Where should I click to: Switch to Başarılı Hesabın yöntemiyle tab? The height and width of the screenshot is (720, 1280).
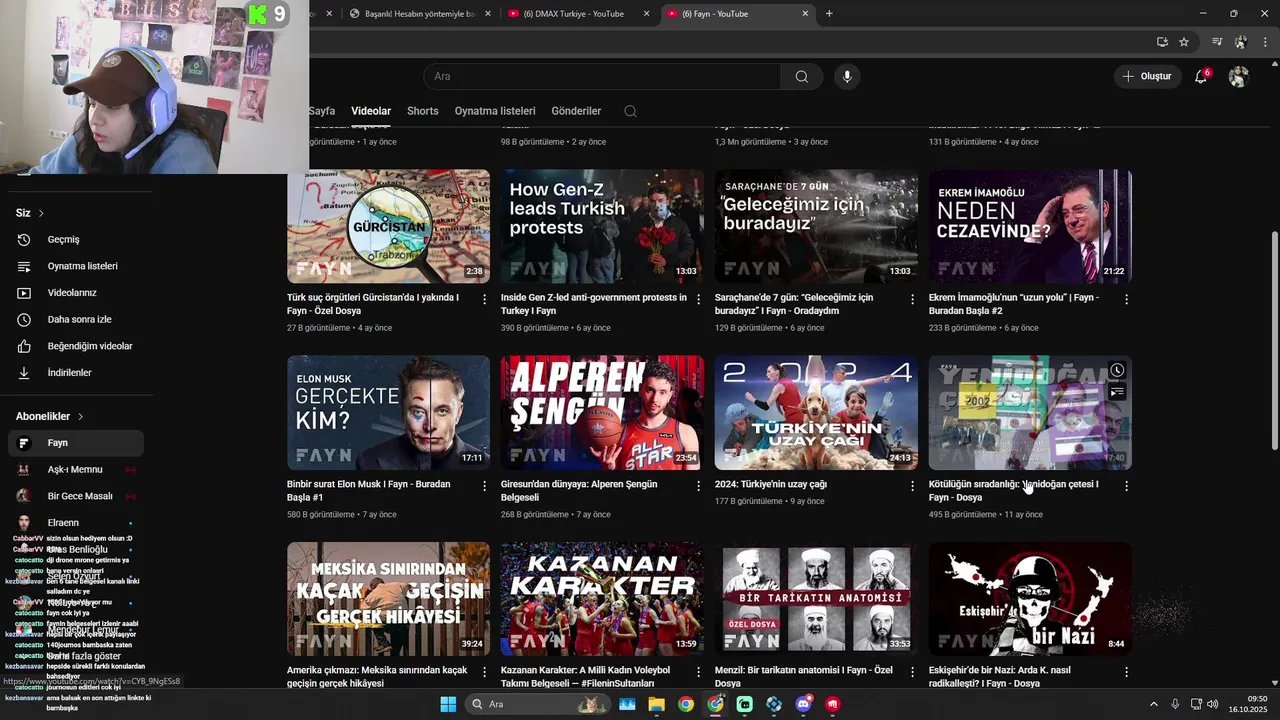click(x=419, y=14)
